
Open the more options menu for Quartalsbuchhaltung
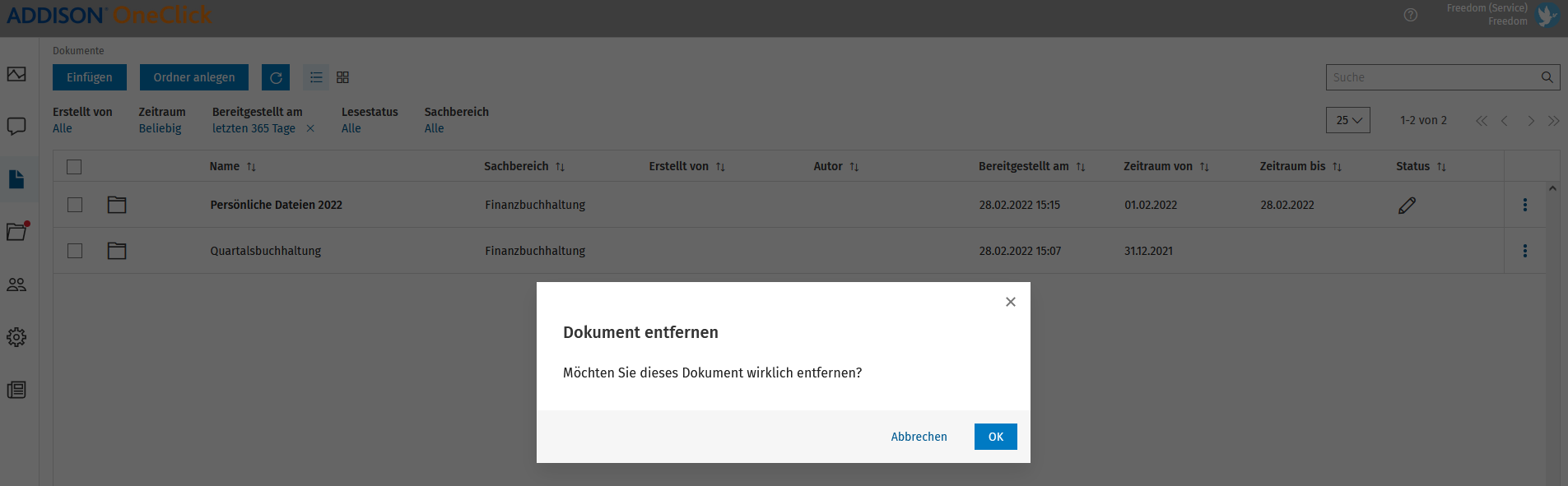pyautogui.click(x=1524, y=251)
